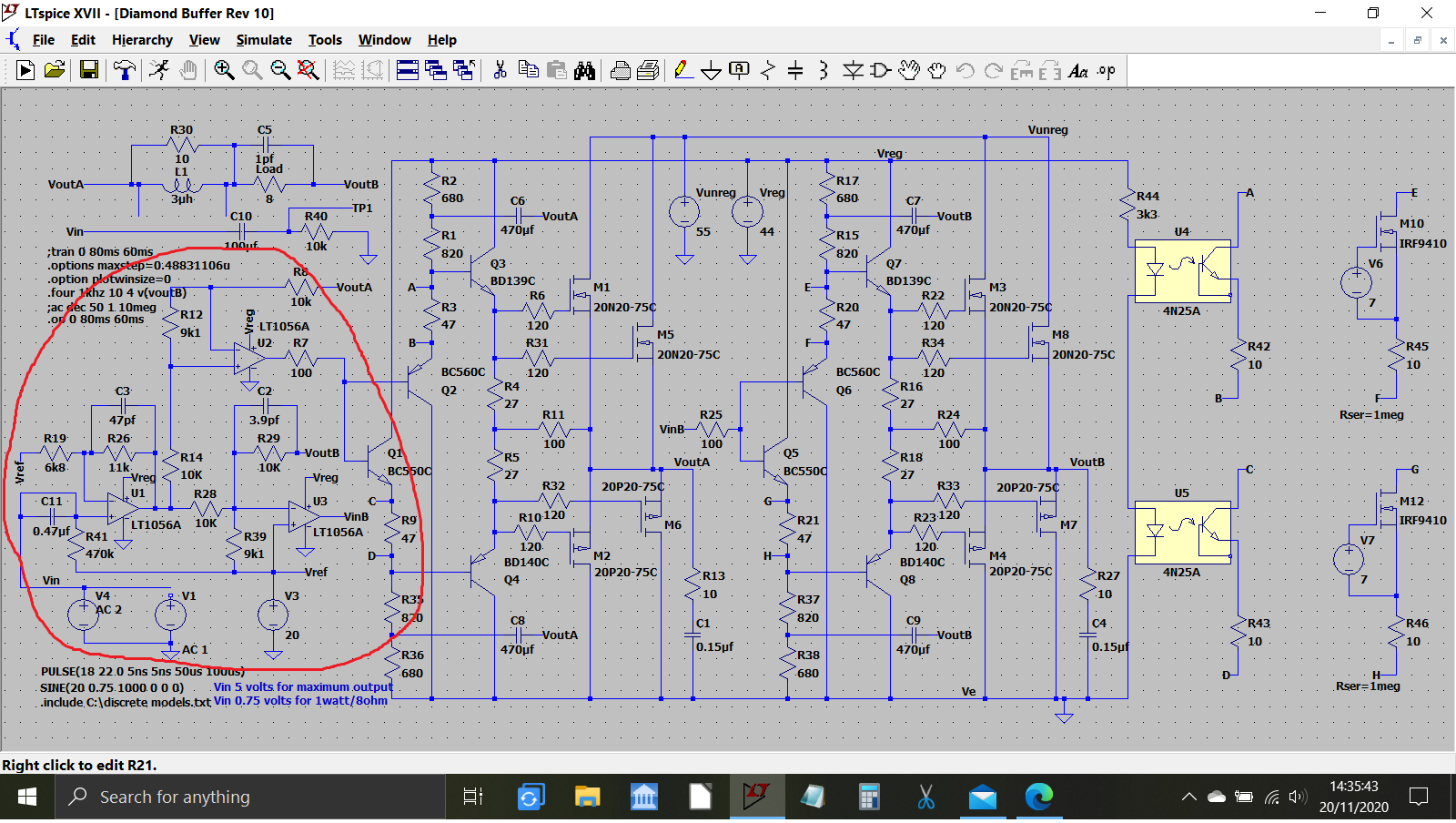Click the speaker volume tray icon
Screen dimensions: 1456x823
click(1298, 798)
